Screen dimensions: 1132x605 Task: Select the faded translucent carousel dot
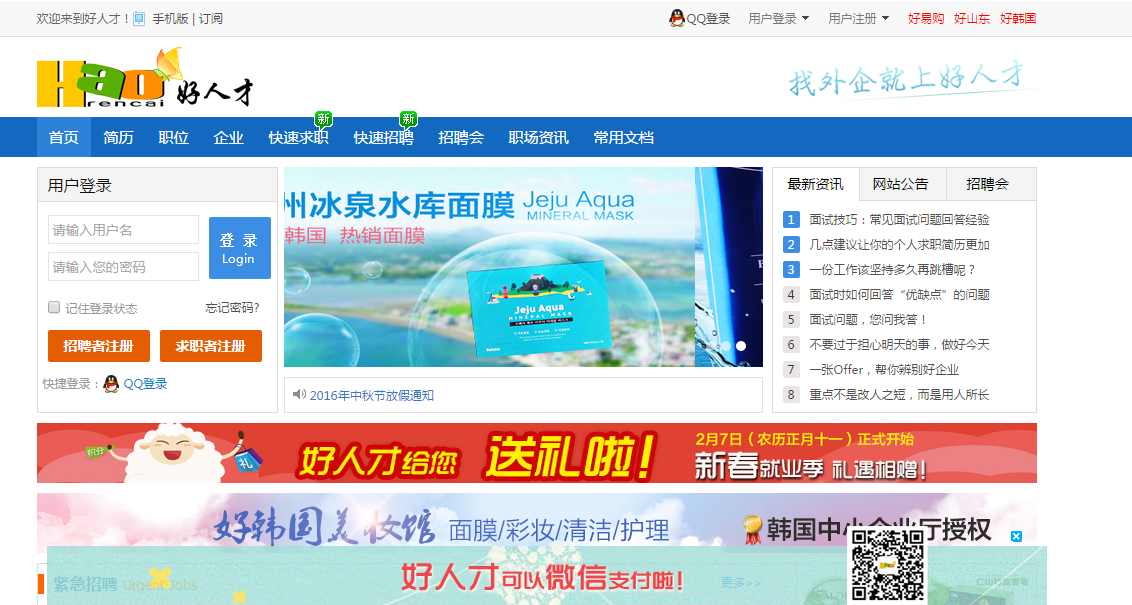point(724,346)
